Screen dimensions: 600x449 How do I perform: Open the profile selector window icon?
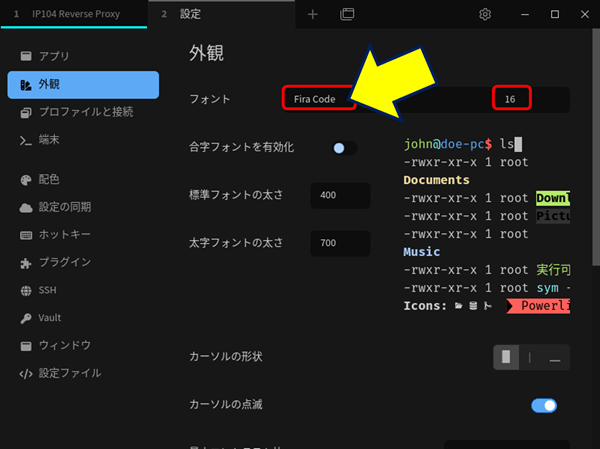(x=347, y=15)
